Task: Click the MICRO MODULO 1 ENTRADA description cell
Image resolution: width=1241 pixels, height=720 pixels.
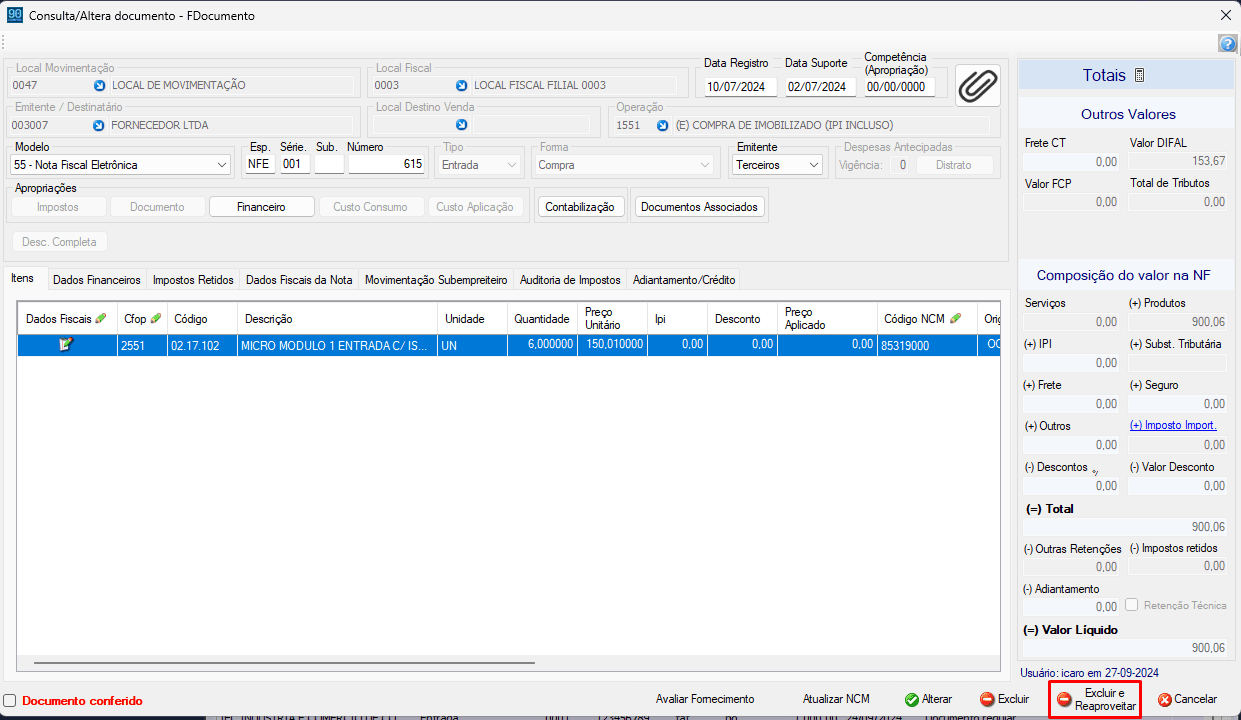Action: point(337,345)
